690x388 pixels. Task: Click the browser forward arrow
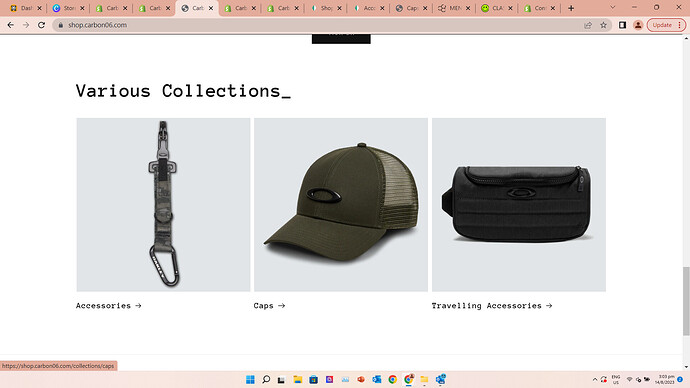point(26,25)
